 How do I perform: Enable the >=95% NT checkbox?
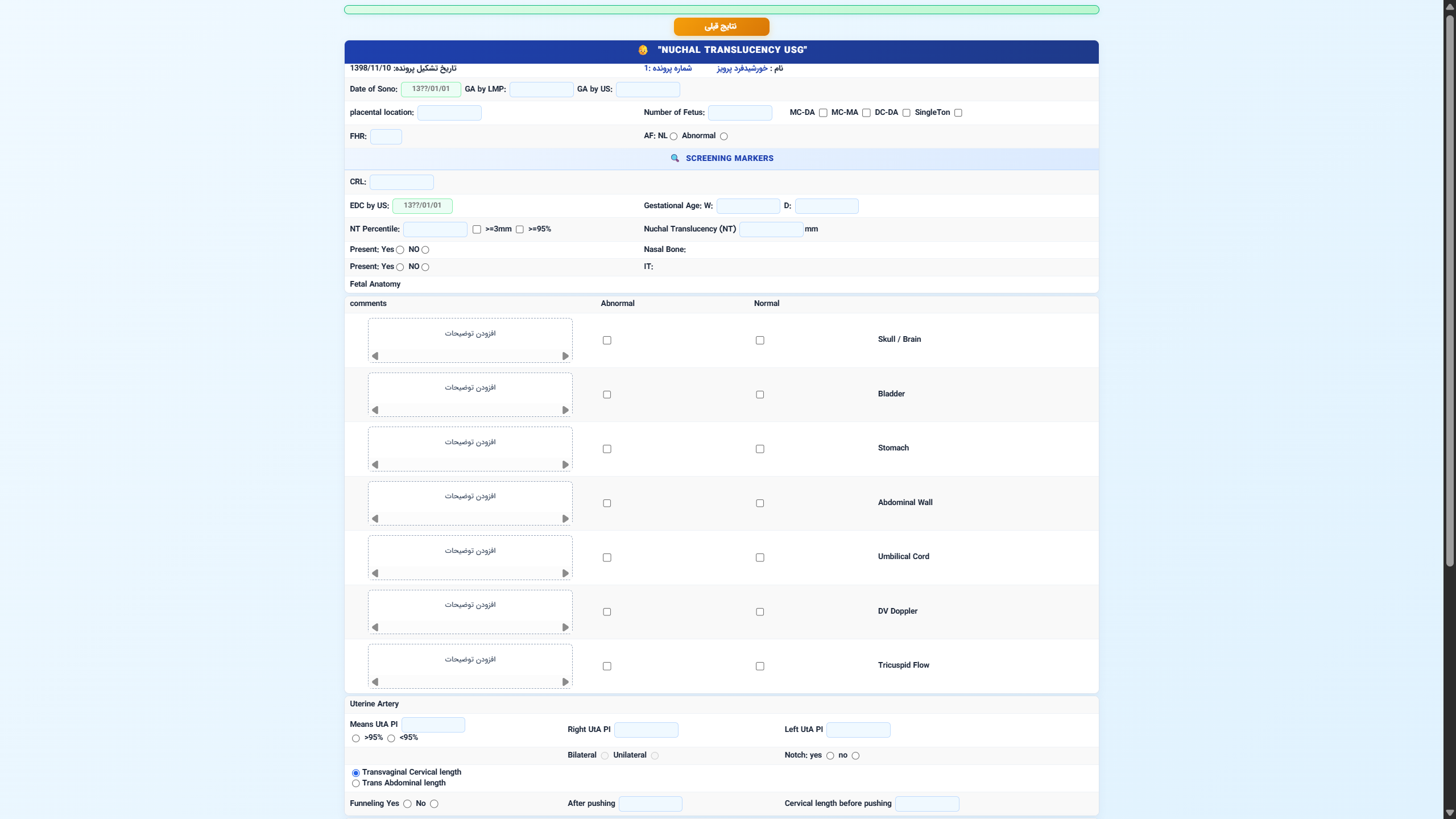tap(520, 230)
